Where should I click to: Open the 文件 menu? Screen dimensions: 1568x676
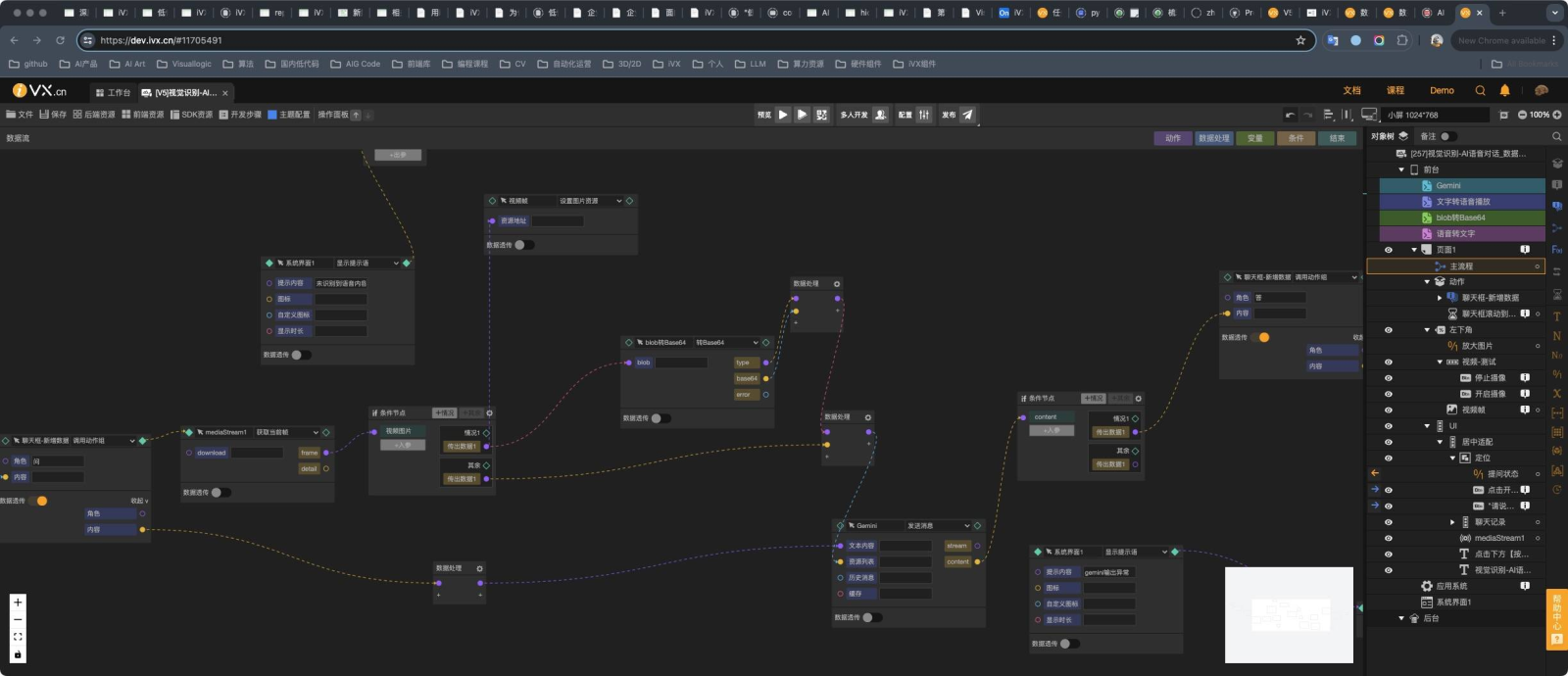click(x=20, y=115)
